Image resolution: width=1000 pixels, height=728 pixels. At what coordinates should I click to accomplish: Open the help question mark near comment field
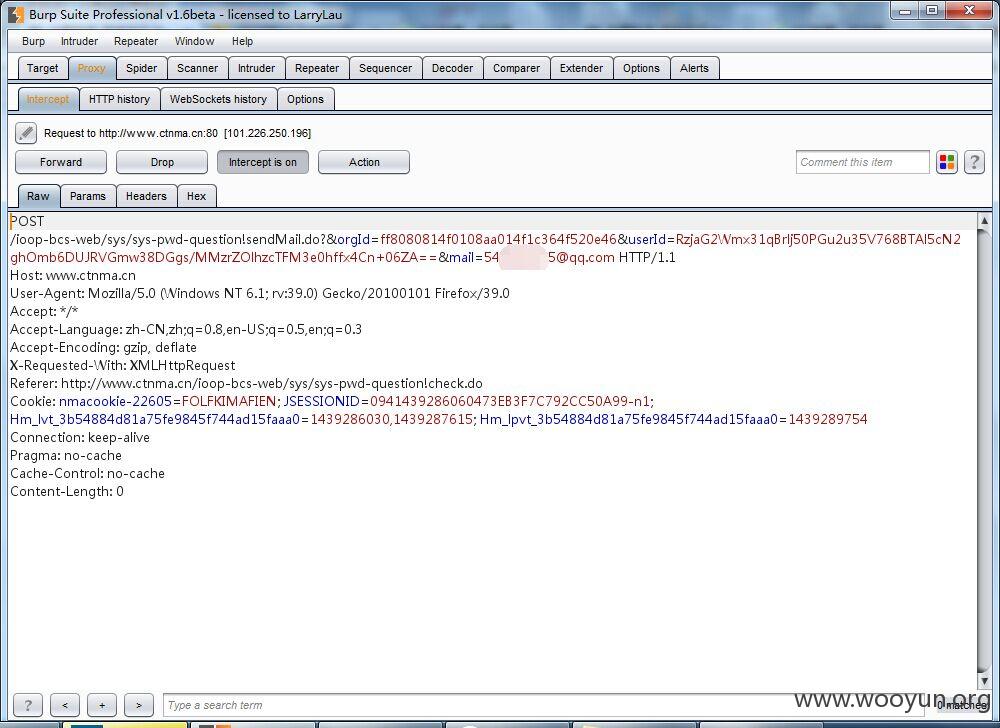pyautogui.click(x=974, y=162)
